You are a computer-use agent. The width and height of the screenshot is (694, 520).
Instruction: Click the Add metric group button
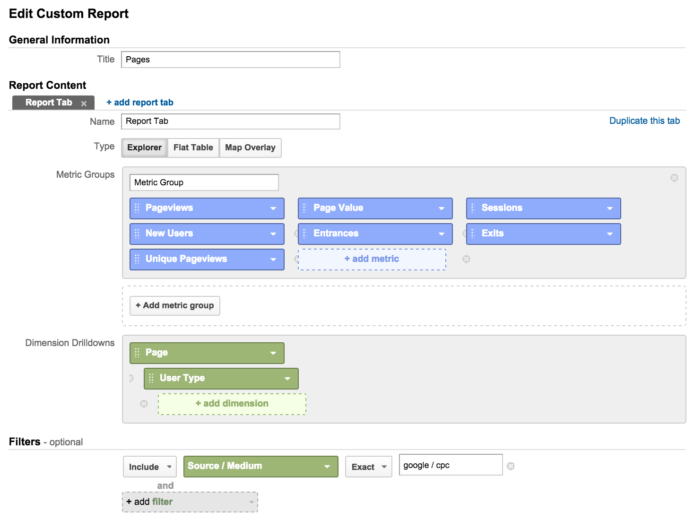tap(175, 306)
